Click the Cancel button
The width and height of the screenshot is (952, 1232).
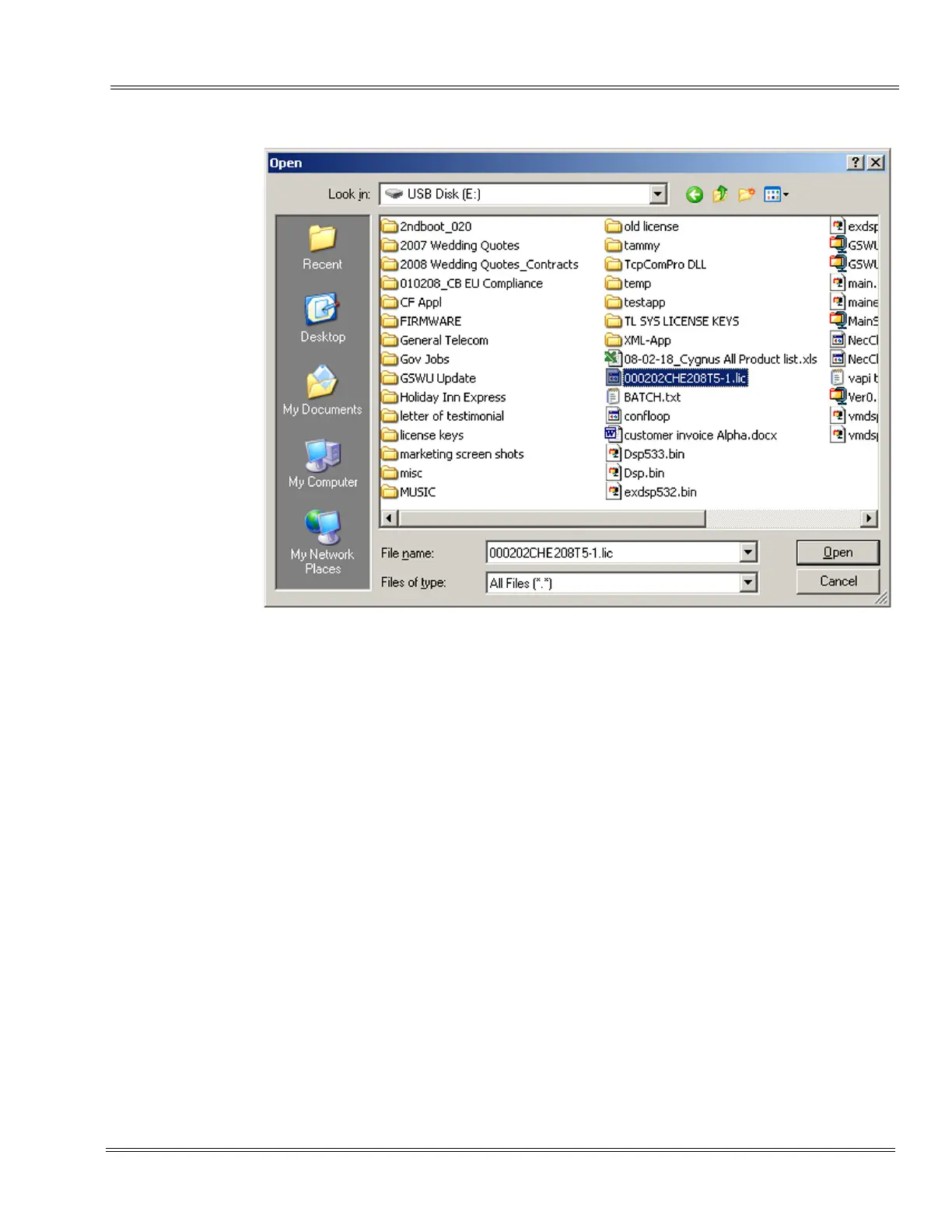coord(838,581)
